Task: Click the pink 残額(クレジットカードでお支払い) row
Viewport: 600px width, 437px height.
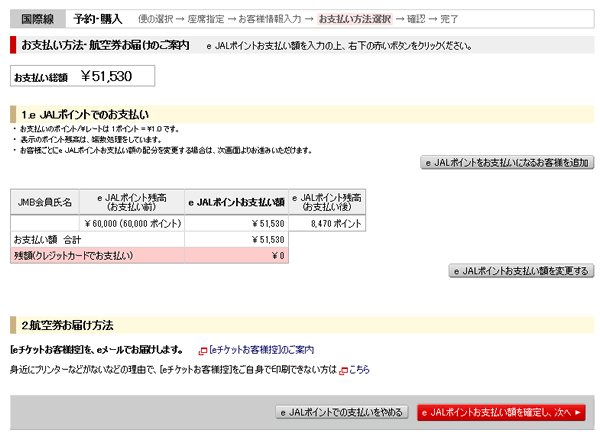Action: (x=148, y=256)
